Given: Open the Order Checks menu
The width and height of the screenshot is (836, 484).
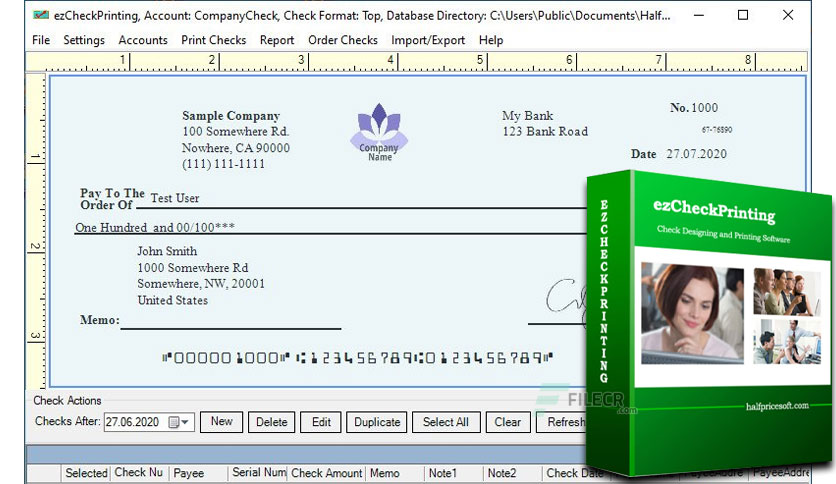Looking at the screenshot, I should pos(343,40).
